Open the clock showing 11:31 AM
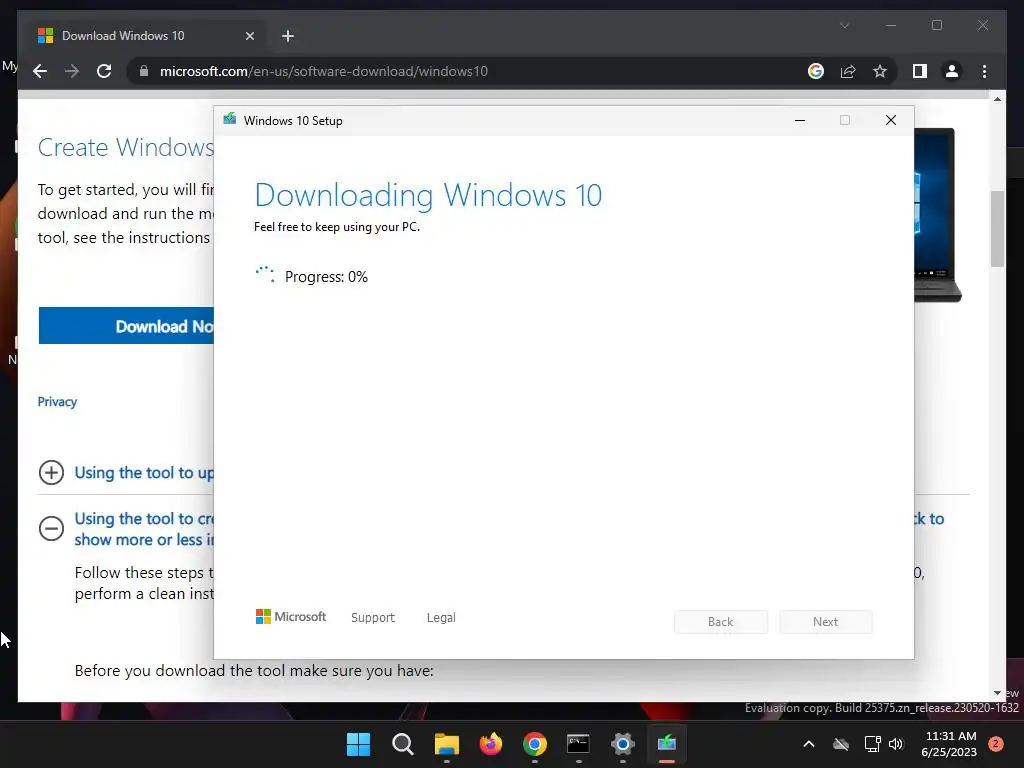Screen dimensions: 1024x768 [950, 744]
